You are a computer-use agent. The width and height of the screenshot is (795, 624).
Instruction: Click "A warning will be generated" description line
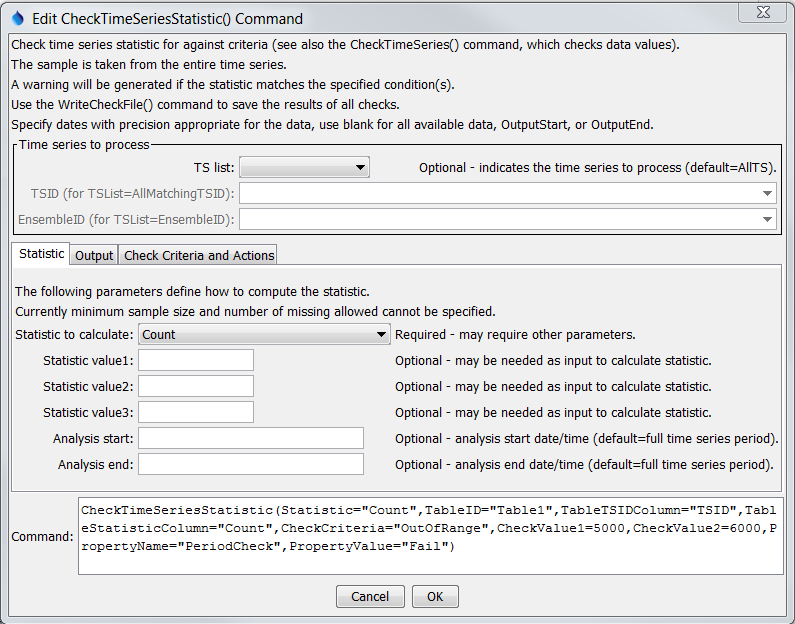(x=233, y=84)
